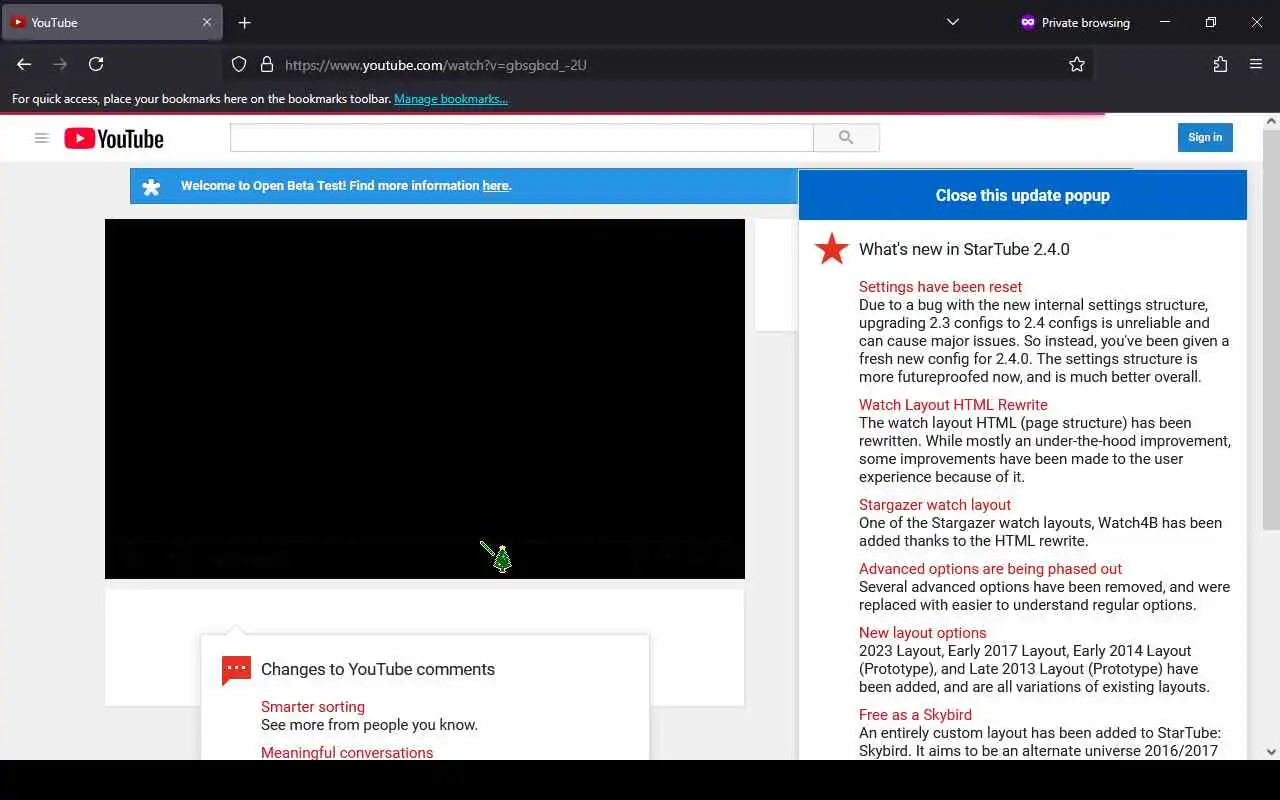Screen dimensions: 1280x800
Task: Click the site security padlock icon
Action: (x=267, y=64)
